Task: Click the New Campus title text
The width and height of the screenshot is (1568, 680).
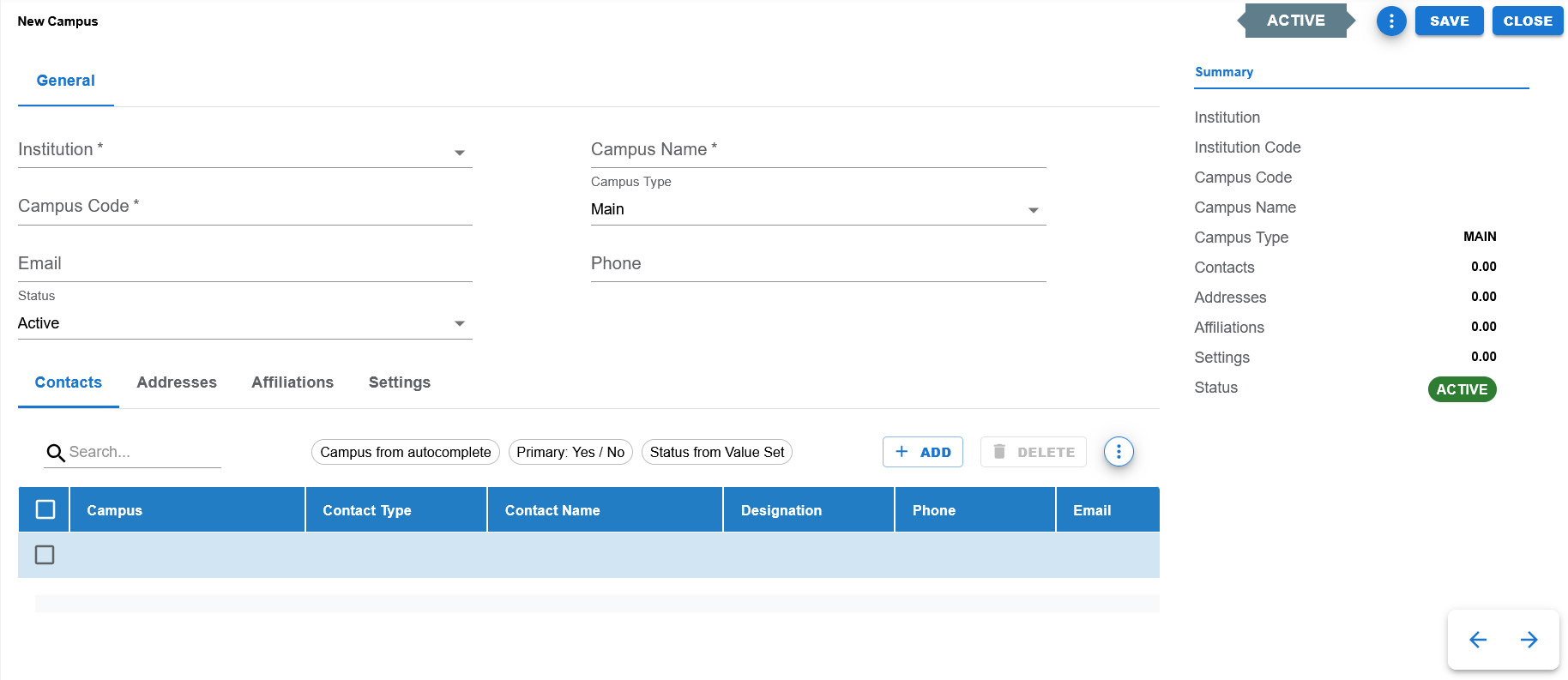Action: point(57,21)
